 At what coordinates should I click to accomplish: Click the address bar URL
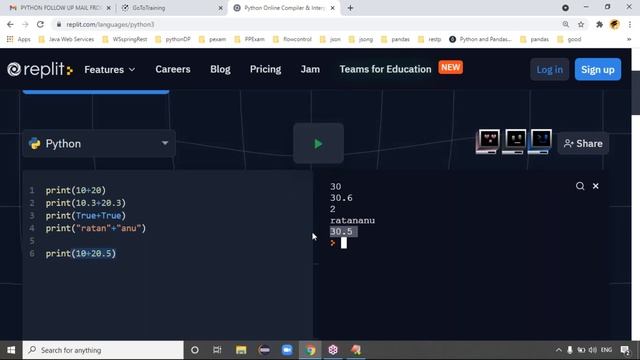[110, 24]
